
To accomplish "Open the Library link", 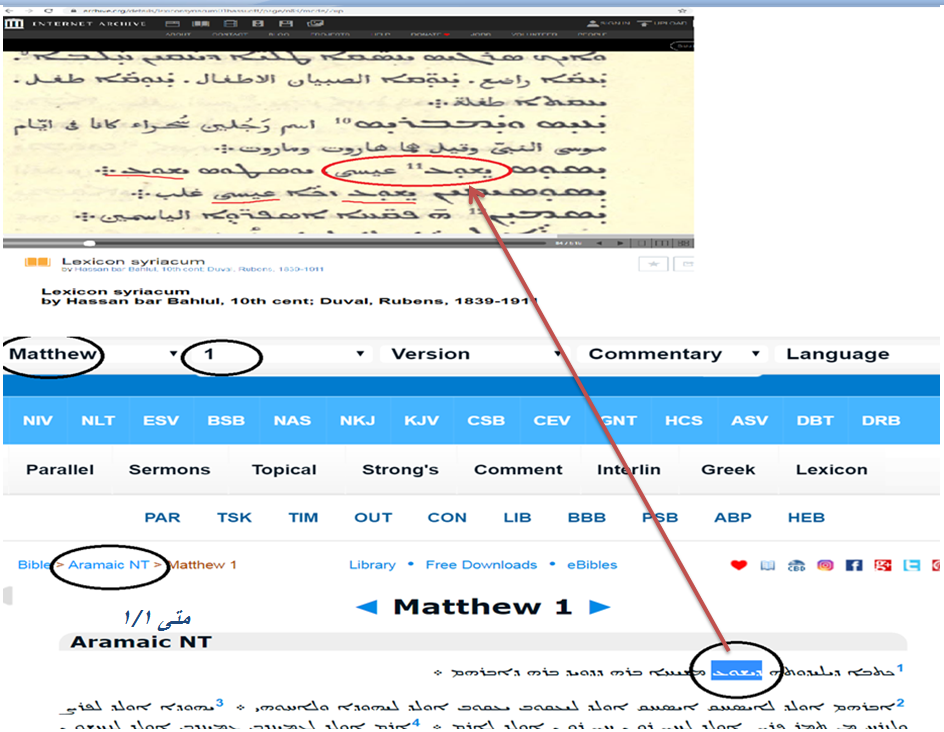I will pos(373,565).
